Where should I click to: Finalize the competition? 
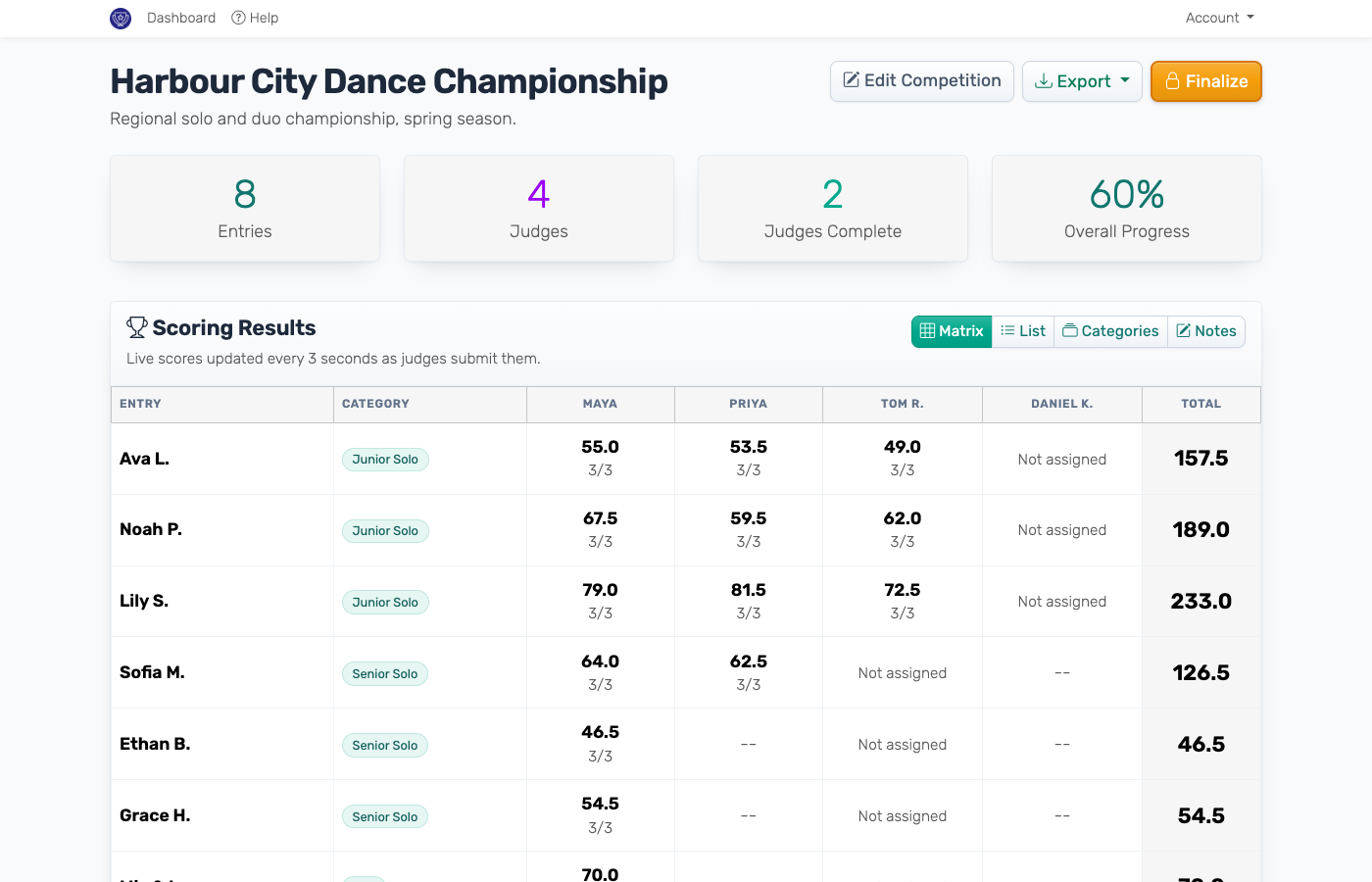1205,81
